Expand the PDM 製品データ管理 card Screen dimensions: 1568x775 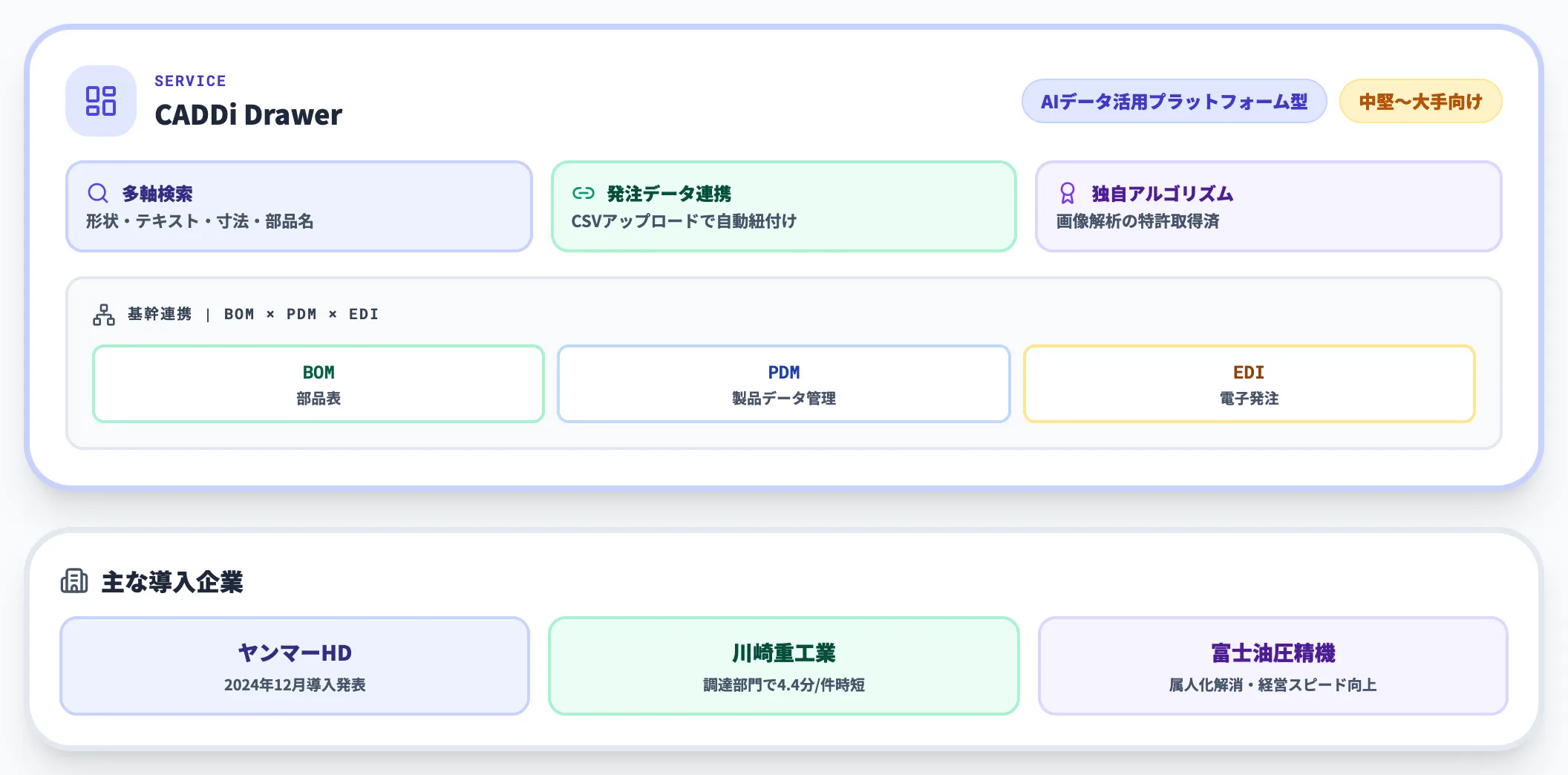(x=783, y=384)
